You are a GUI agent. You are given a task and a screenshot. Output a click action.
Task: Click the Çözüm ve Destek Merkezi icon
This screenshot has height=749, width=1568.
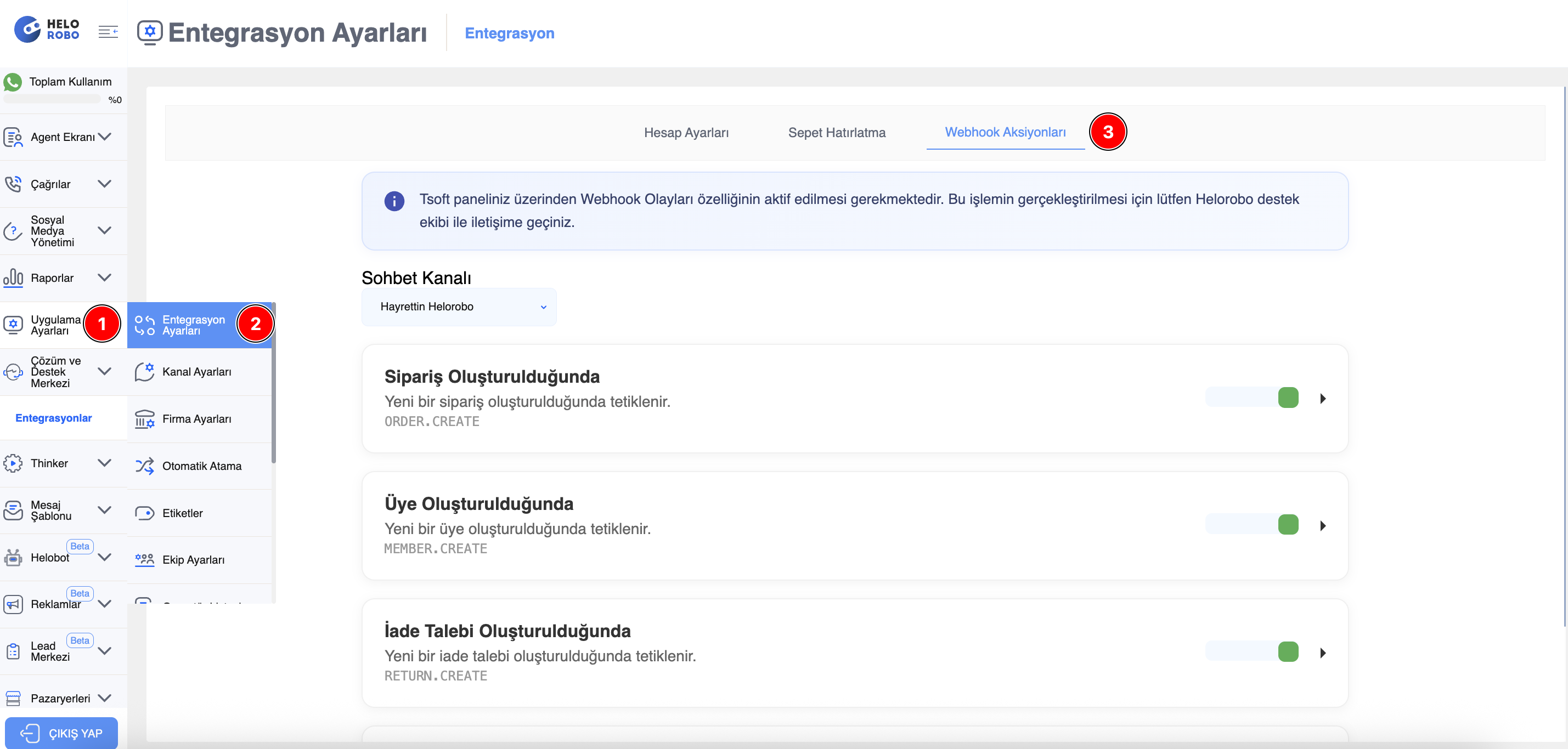[x=13, y=371]
